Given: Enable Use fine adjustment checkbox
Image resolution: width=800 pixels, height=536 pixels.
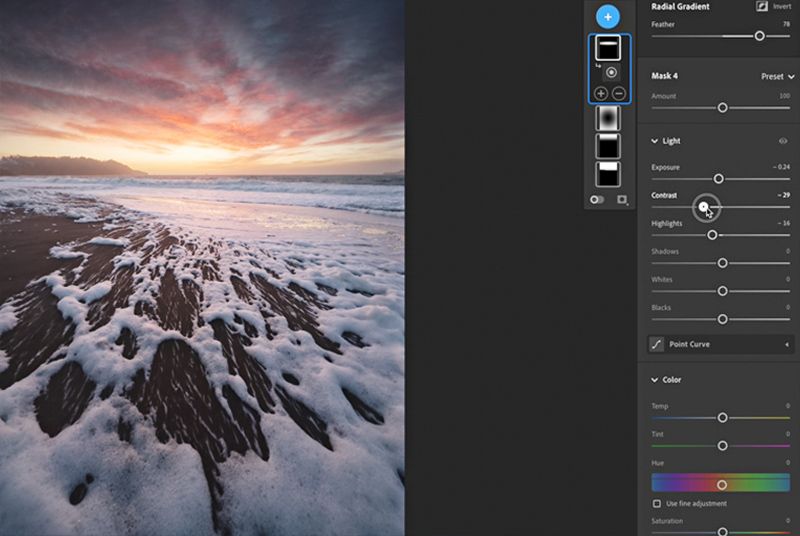Looking at the screenshot, I should 657,503.
